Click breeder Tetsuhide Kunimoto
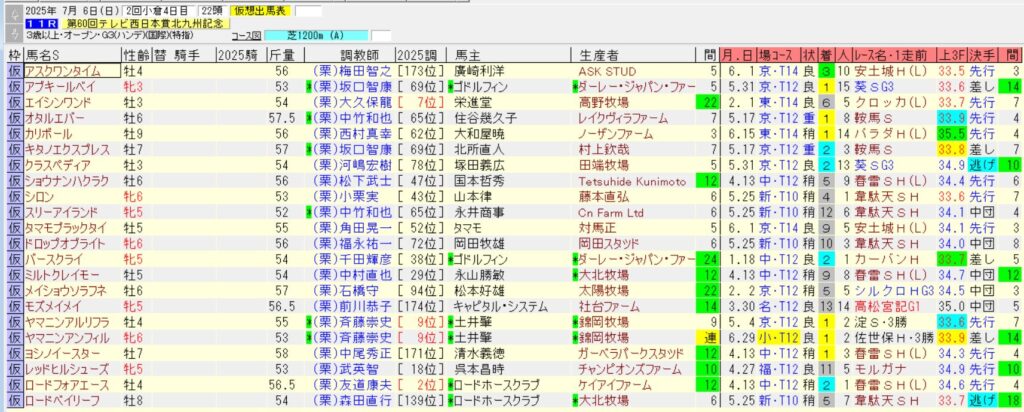 [632, 181]
